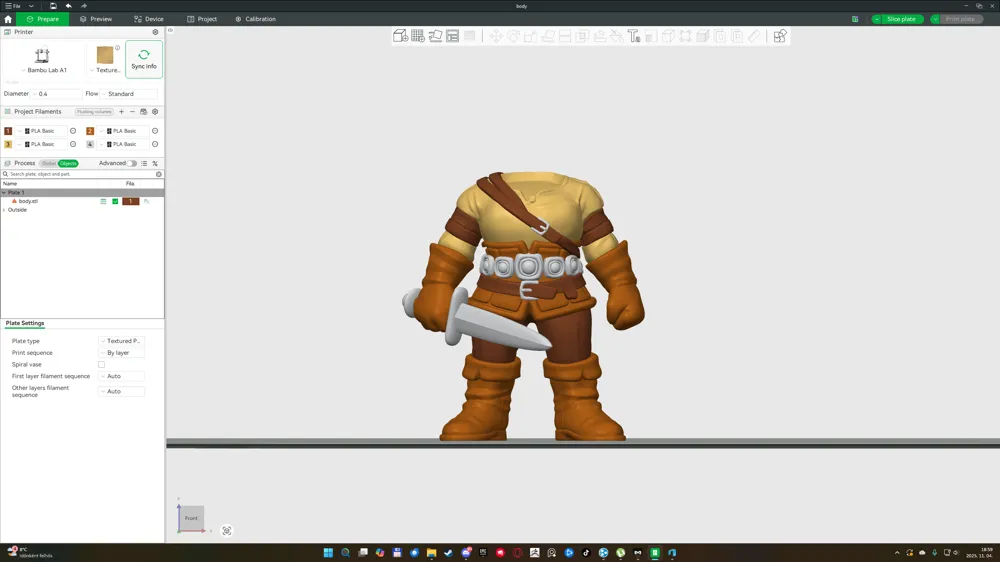This screenshot has width=1000, height=562.
Task: Open Plate type dropdown in Plate Settings
Action: [122, 341]
